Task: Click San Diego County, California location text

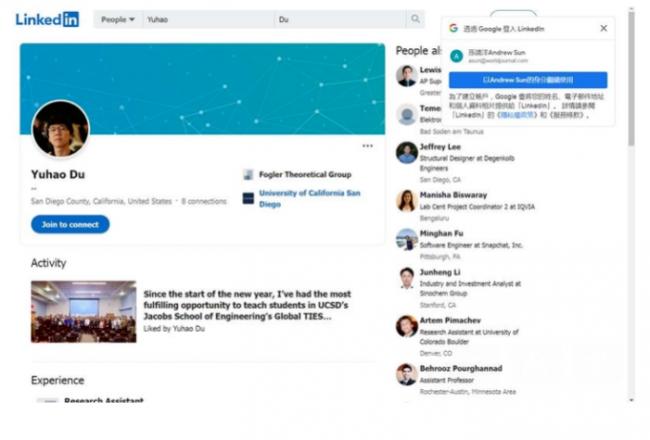Action: coord(101,202)
